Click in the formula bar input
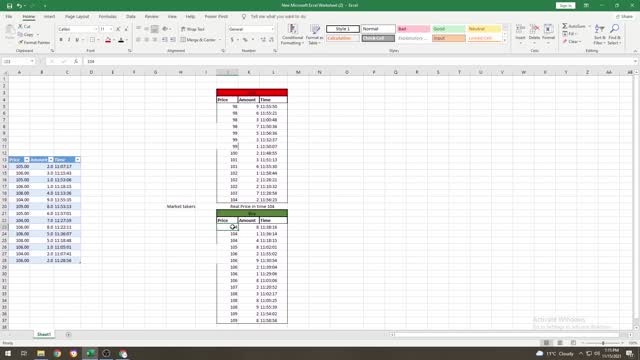 (x=359, y=61)
